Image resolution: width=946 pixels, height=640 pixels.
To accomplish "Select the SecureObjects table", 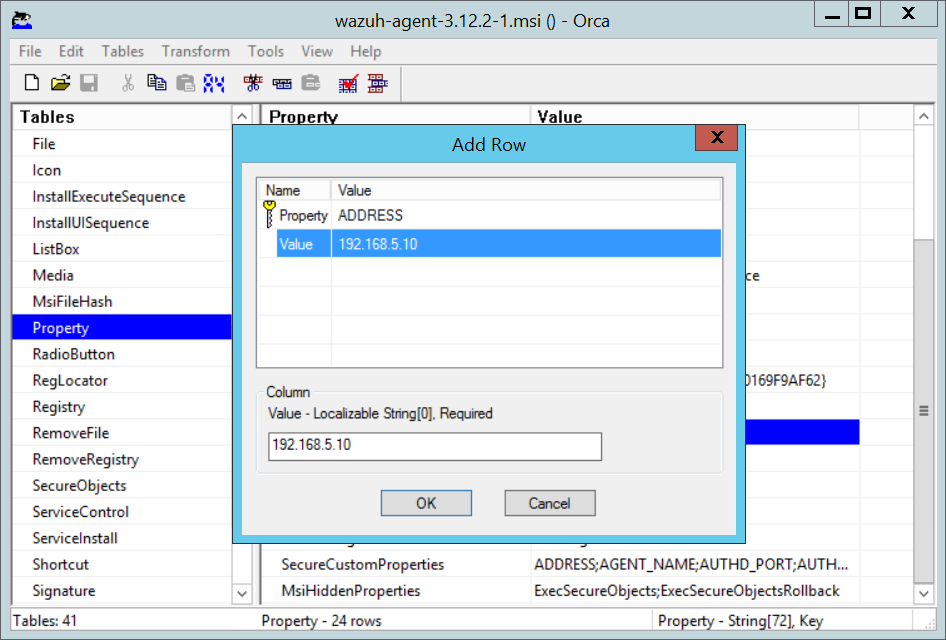I will (x=122, y=486).
